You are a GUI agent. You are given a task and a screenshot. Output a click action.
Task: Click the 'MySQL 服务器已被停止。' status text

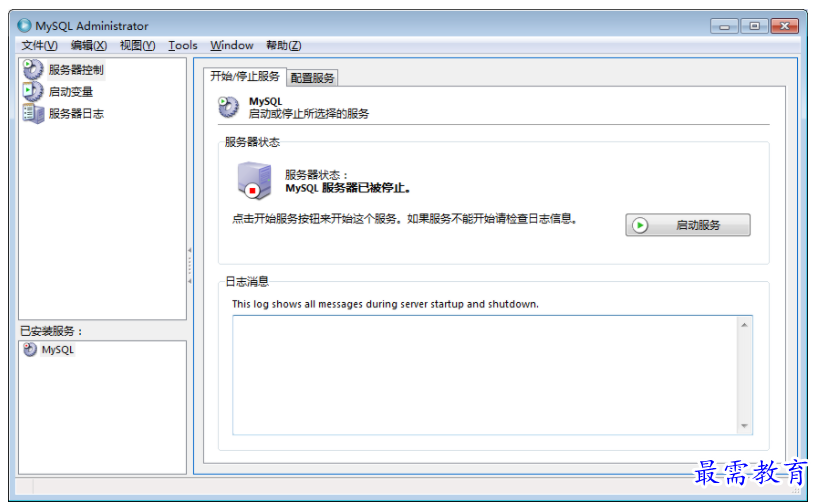point(348,188)
